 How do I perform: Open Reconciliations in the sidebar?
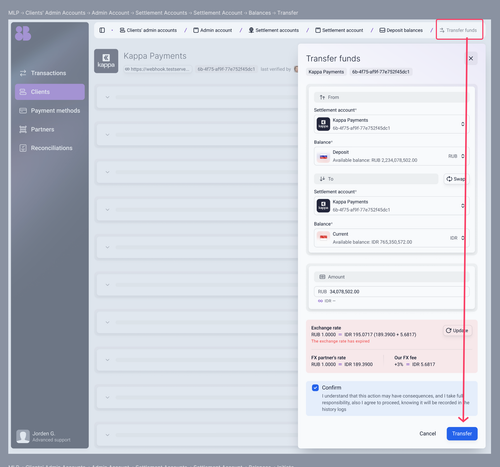click(x=49, y=148)
